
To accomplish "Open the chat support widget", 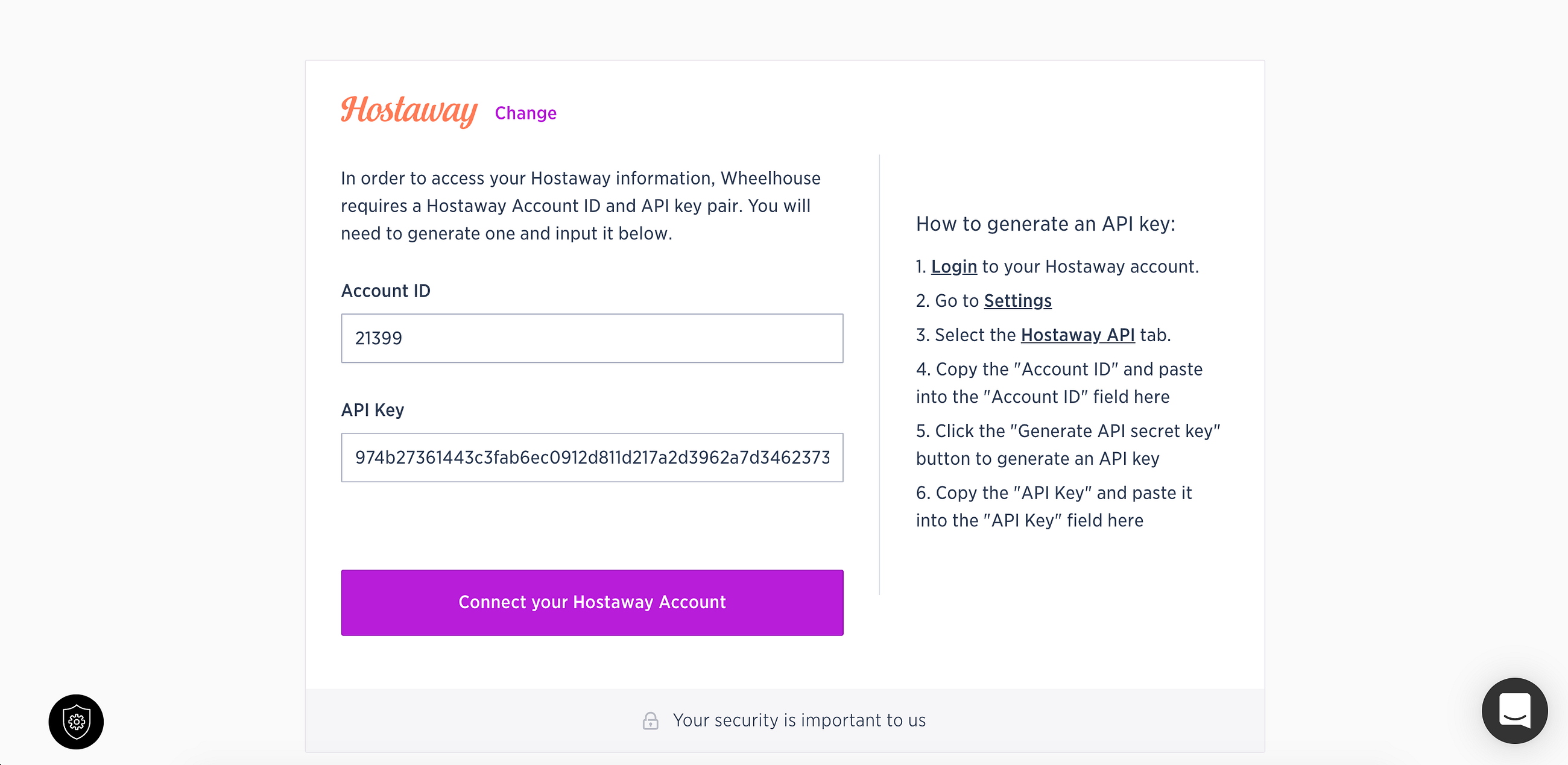I will click(1514, 710).
